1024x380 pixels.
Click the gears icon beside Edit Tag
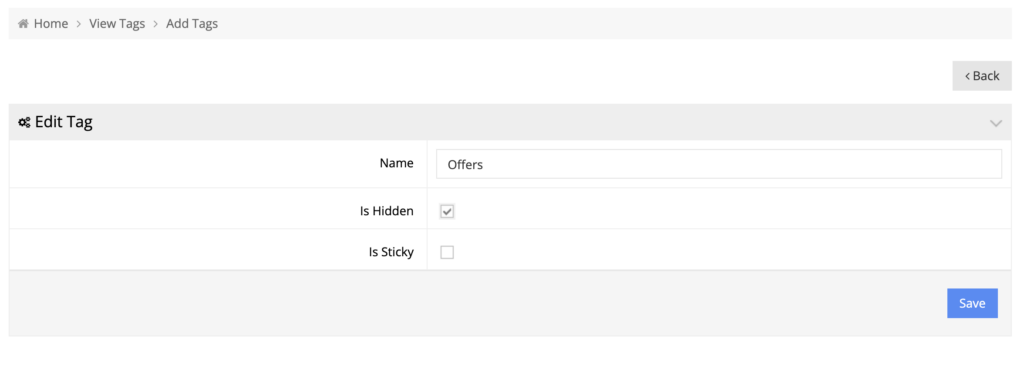pos(24,122)
